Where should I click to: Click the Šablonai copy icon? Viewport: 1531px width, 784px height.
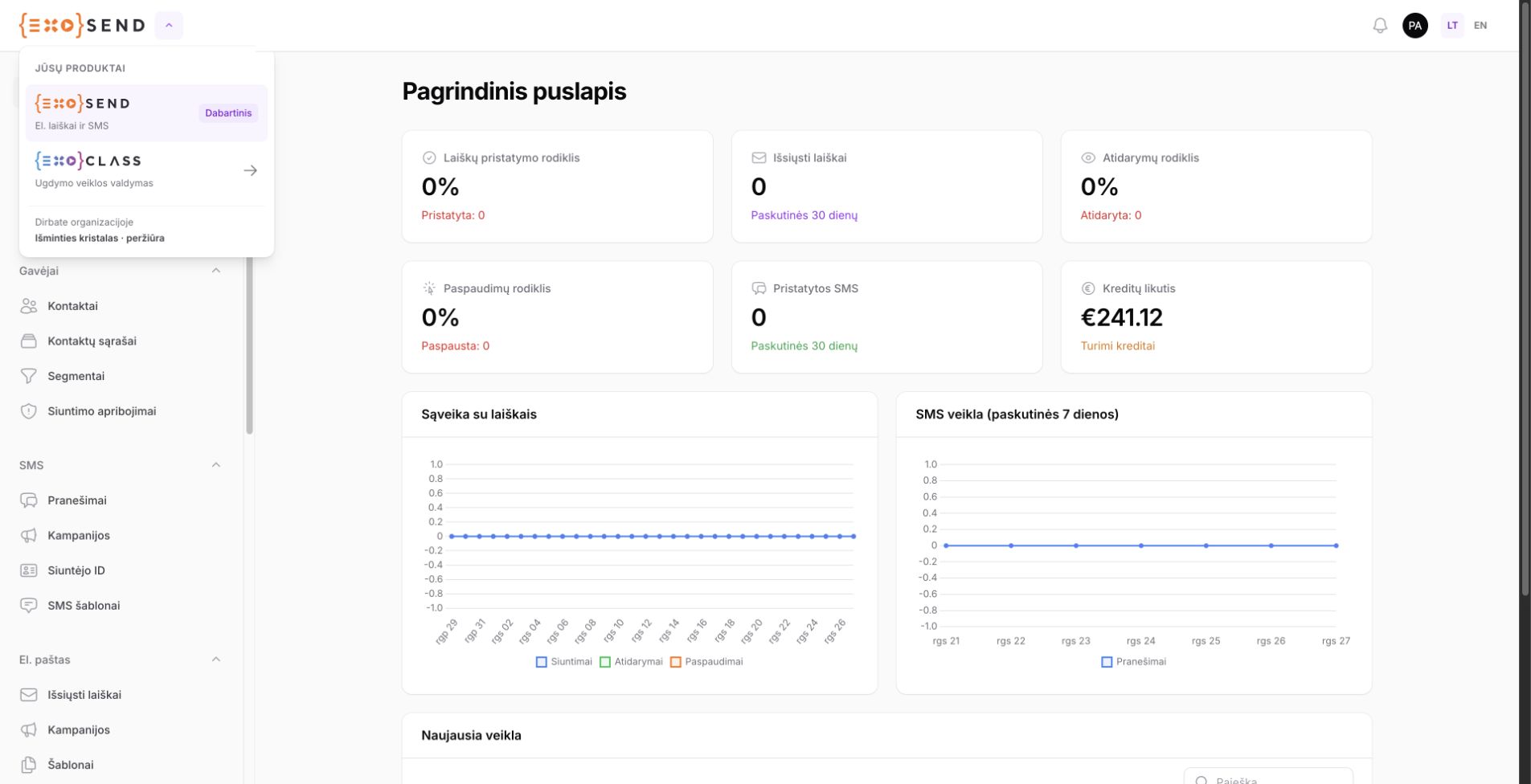click(29, 765)
